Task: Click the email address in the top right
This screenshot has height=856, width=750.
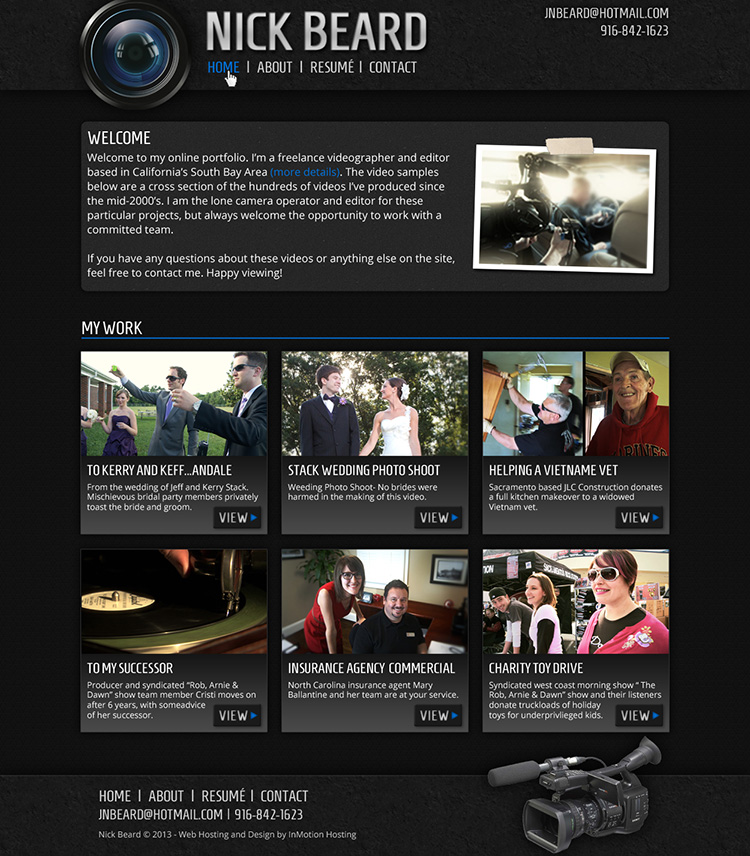Action: (x=606, y=13)
